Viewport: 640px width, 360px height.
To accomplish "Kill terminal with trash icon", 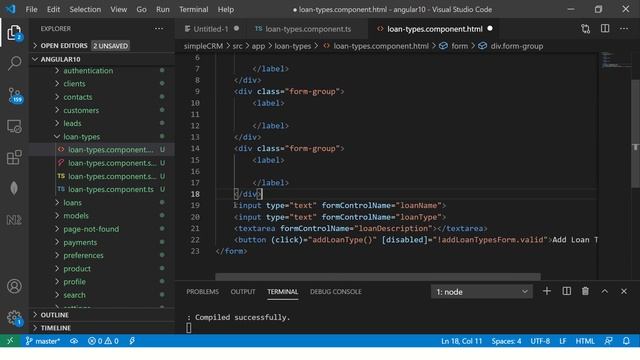I will point(585,291).
